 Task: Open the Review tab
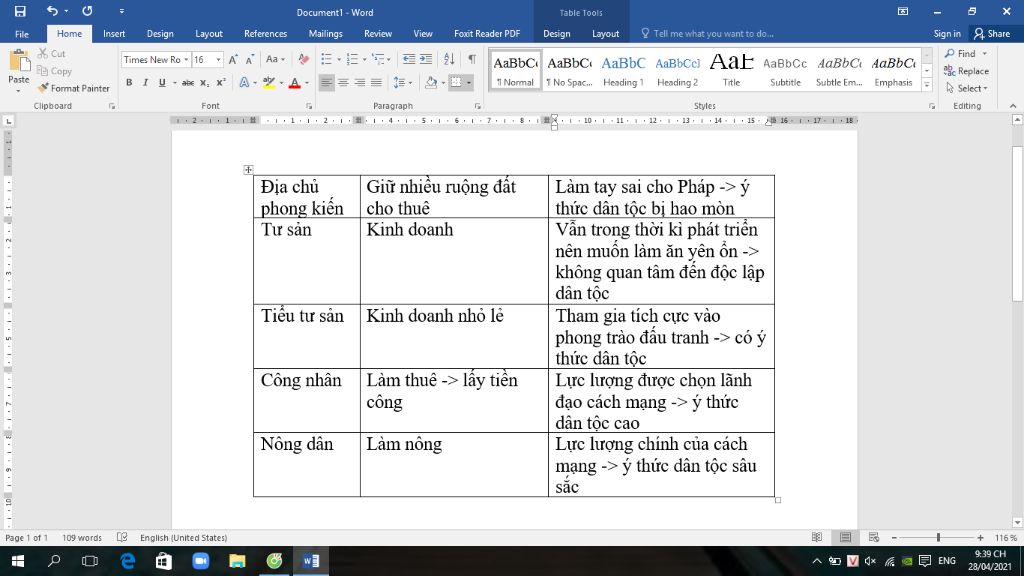[378, 33]
